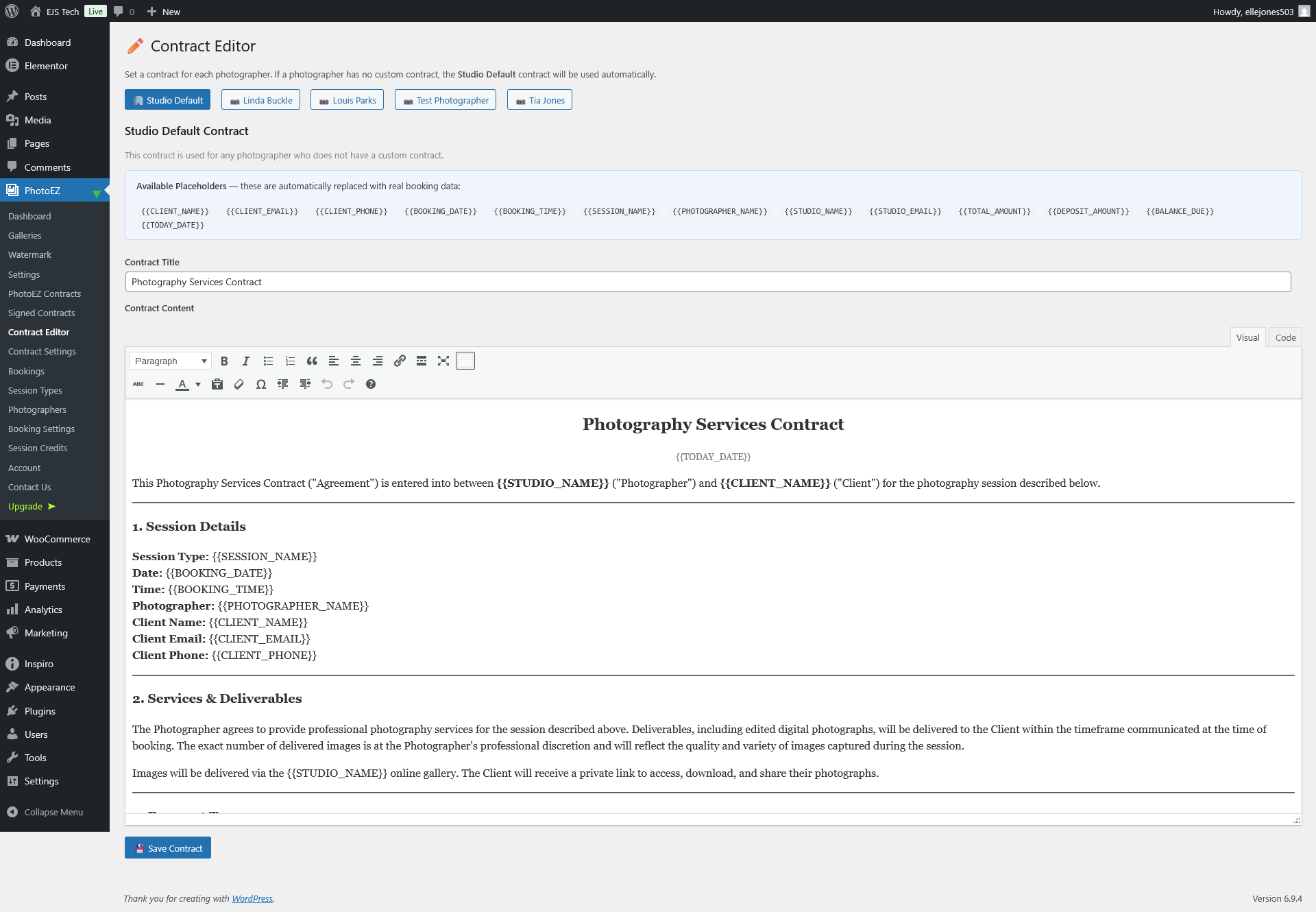
Task: Toggle paste as text mode
Action: tap(217, 384)
